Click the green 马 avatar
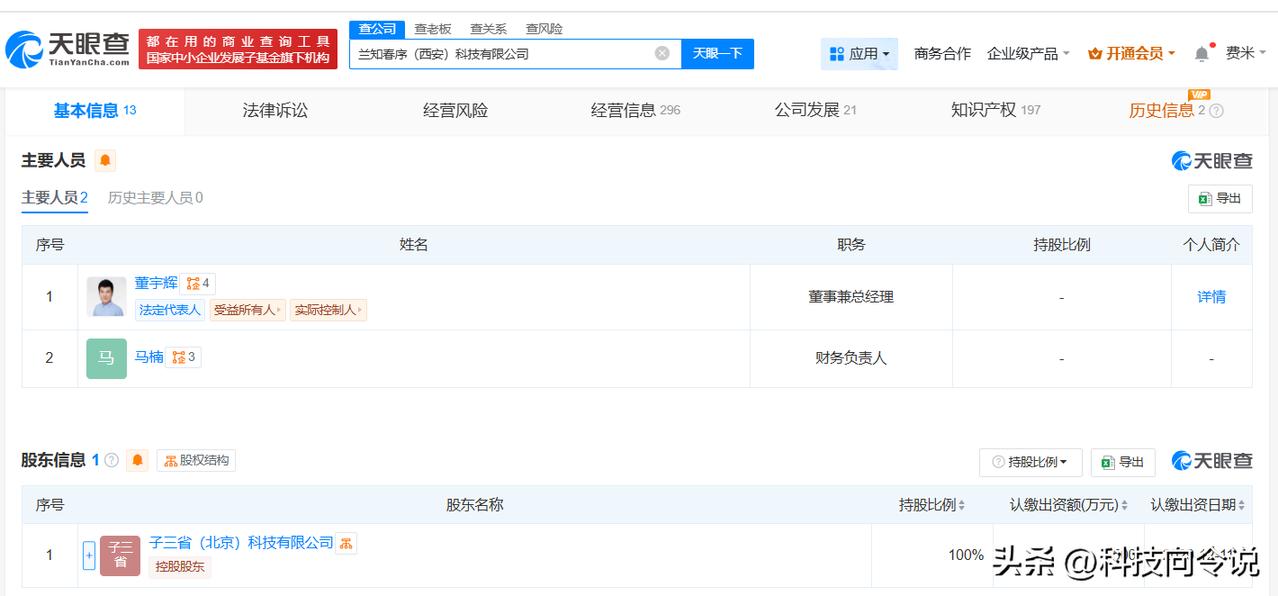This screenshot has width=1278, height=596. (106, 358)
